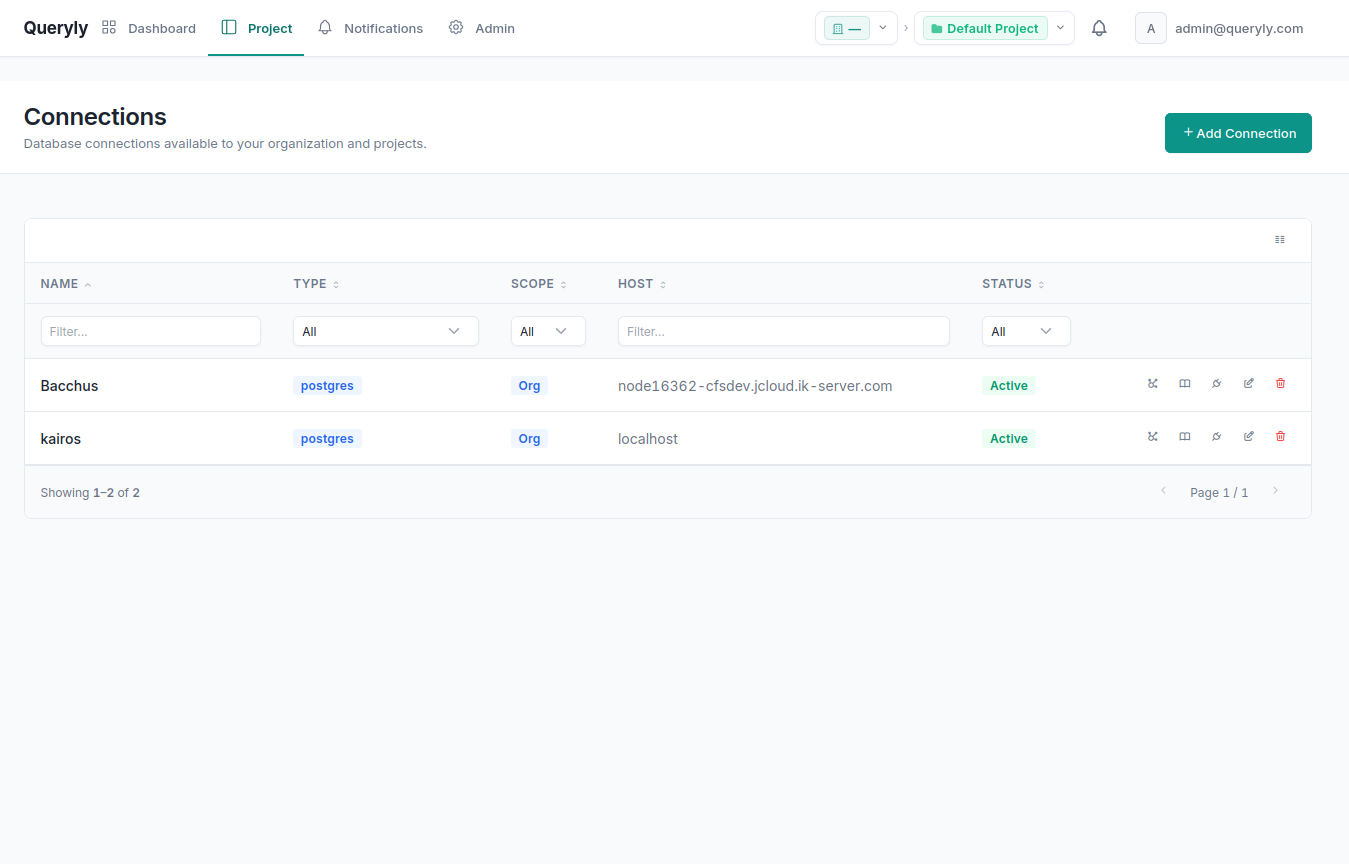Open the admin@queryly.com account menu
Image resolution: width=1349 pixels, height=864 pixels.
point(1239,28)
